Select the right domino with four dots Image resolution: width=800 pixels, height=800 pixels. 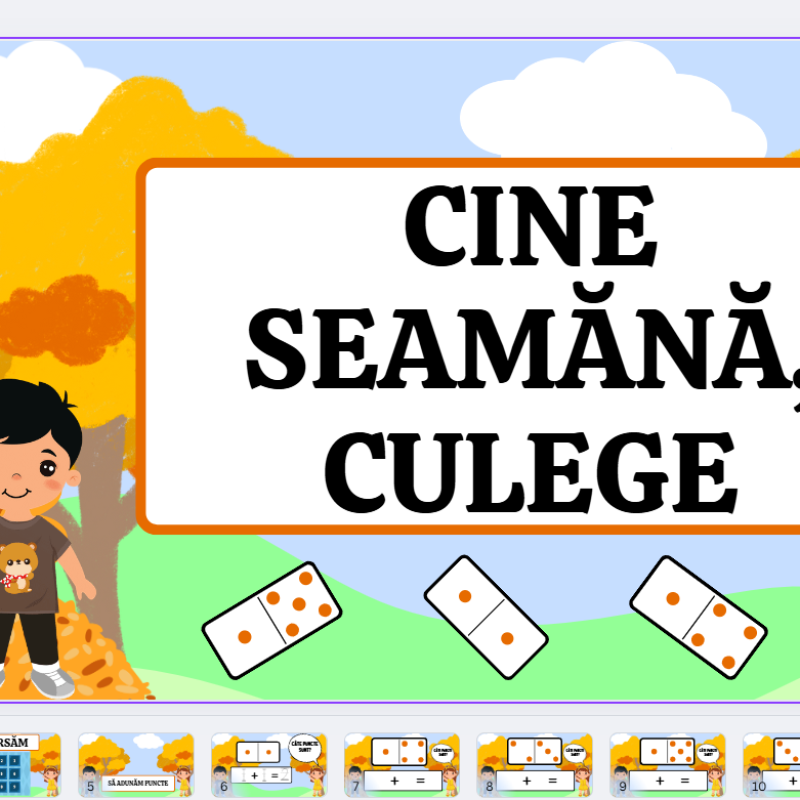(x=698, y=617)
